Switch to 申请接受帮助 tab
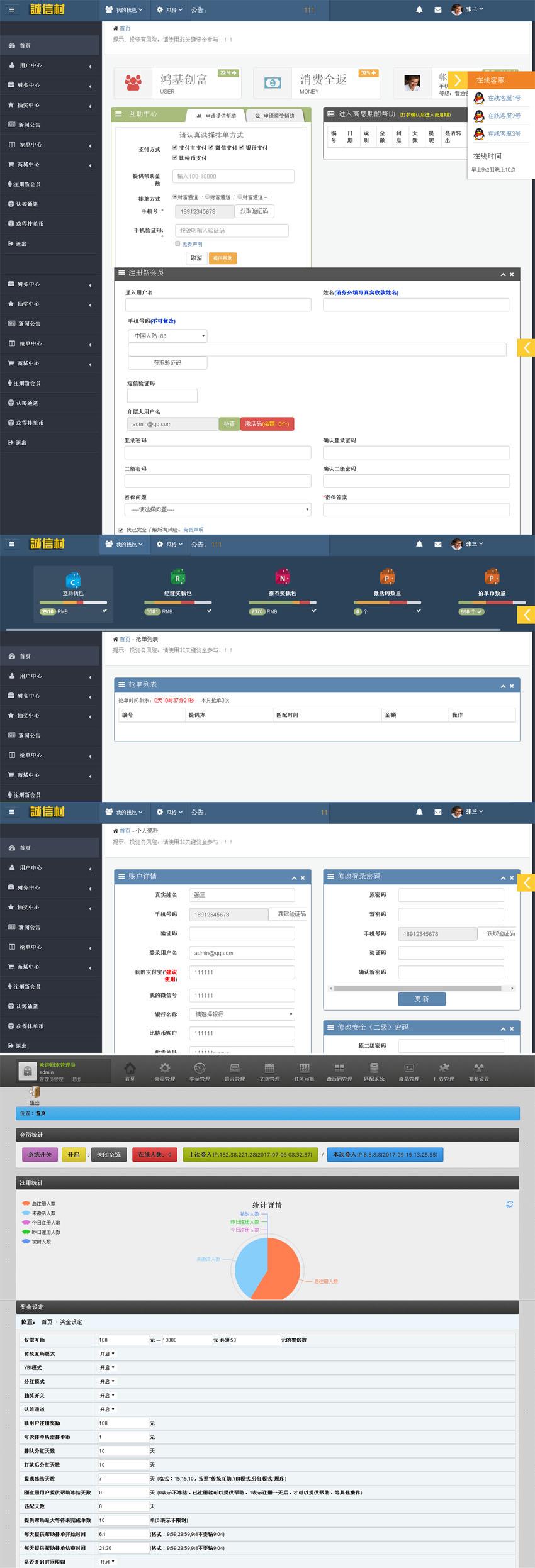535x1568 pixels. click(x=274, y=116)
